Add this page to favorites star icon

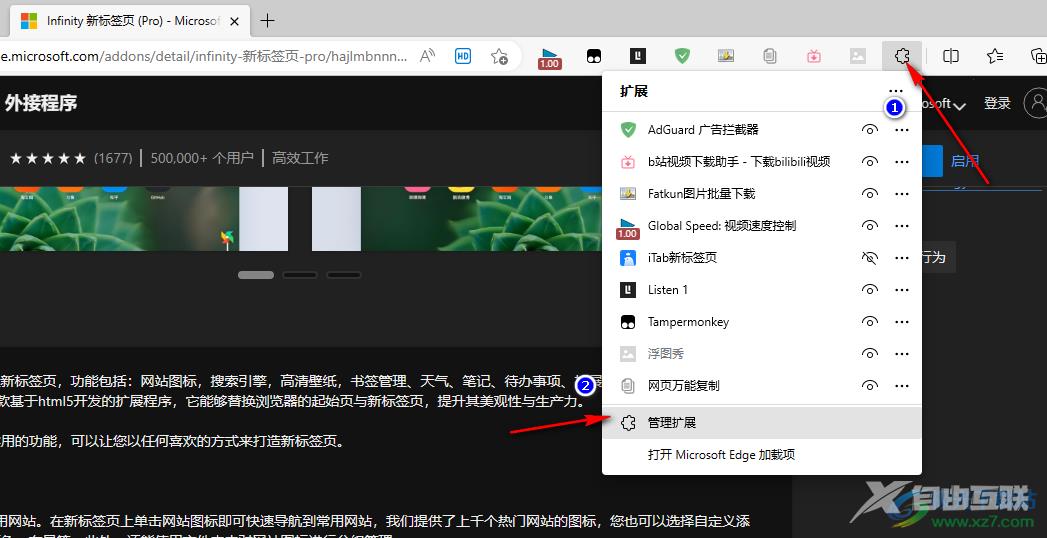499,56
